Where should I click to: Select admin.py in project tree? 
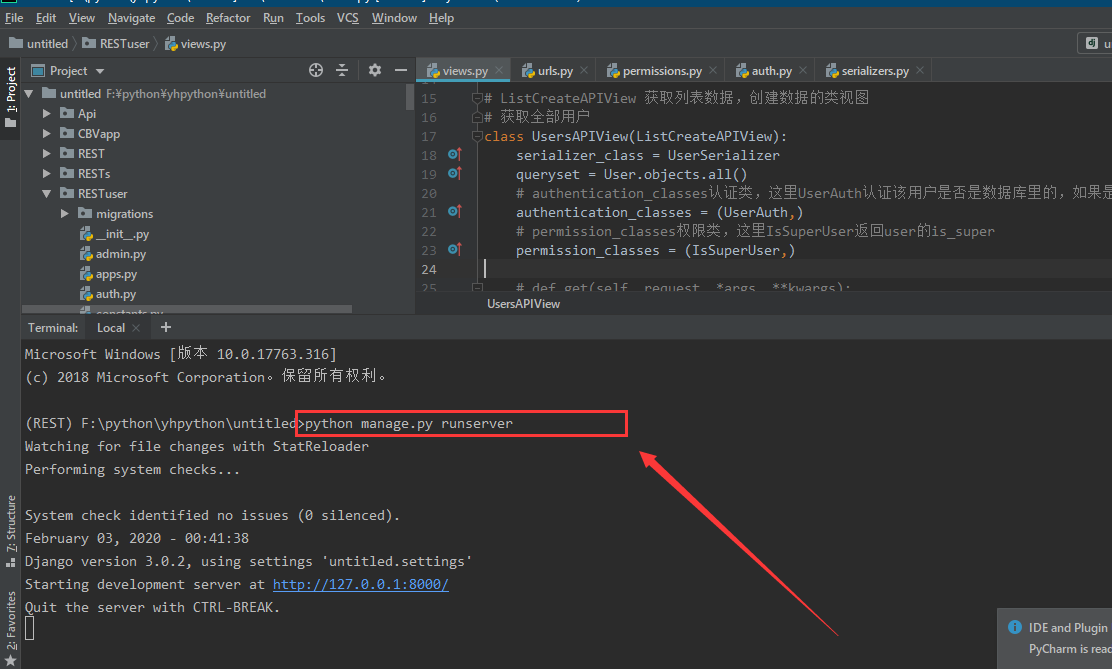pyautogui.click(x=113, y=253)
